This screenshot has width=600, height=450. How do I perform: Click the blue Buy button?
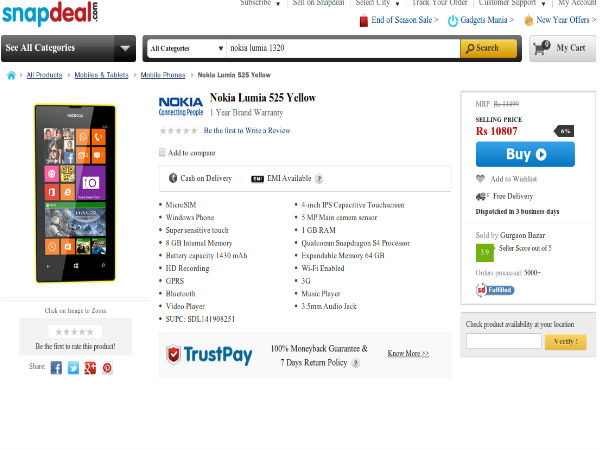pos(525,154)
